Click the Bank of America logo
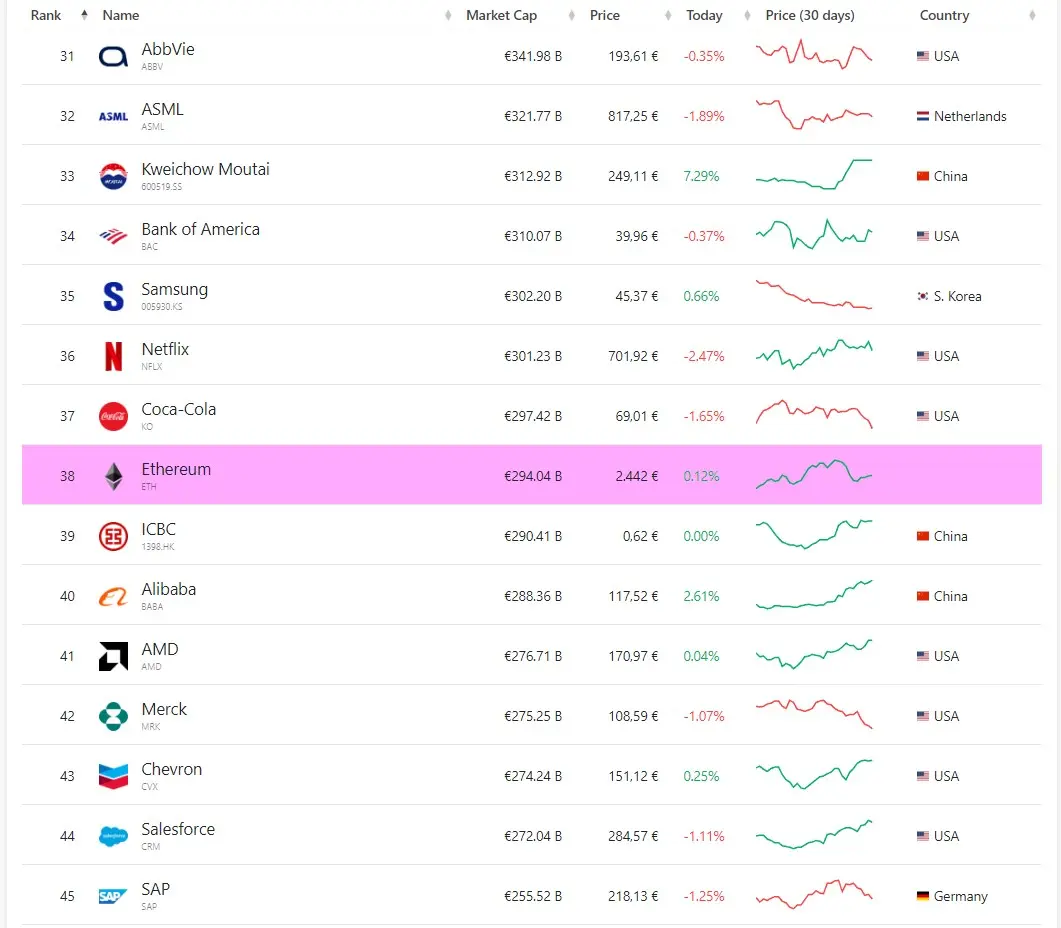The width and height of the screenshot is (1061, 928). coord(113,236)
